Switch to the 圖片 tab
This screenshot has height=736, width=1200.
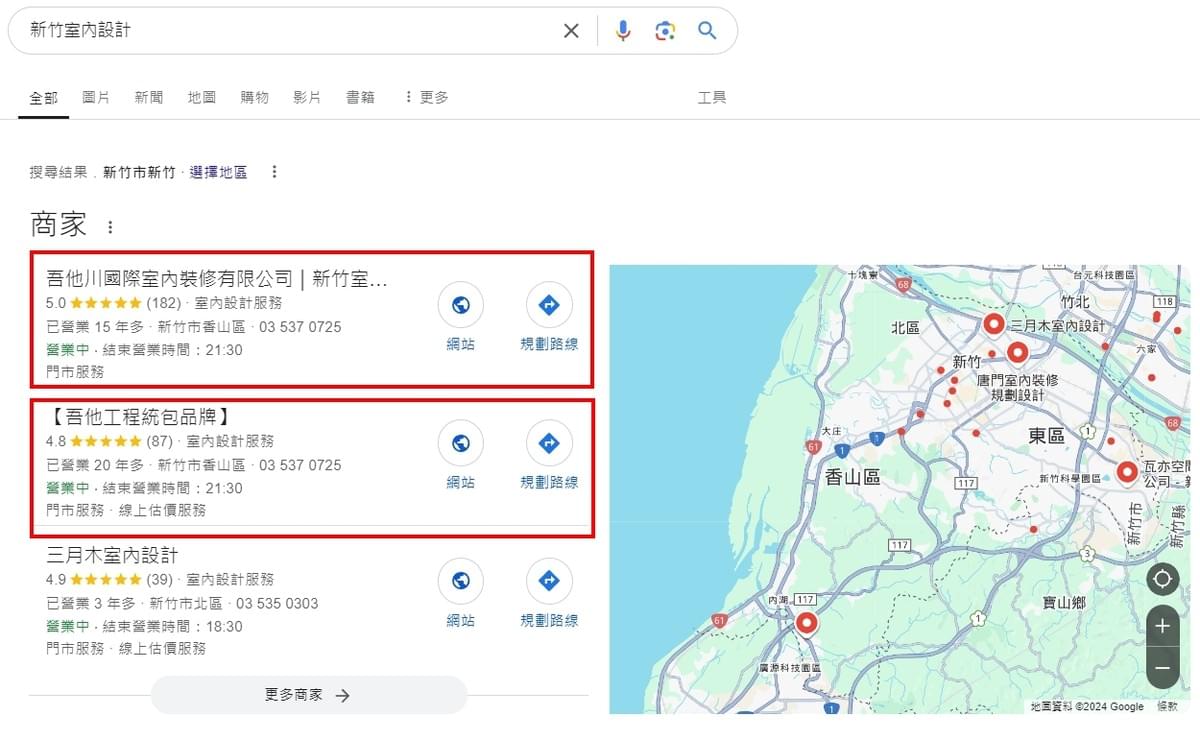tap(96, 97)
